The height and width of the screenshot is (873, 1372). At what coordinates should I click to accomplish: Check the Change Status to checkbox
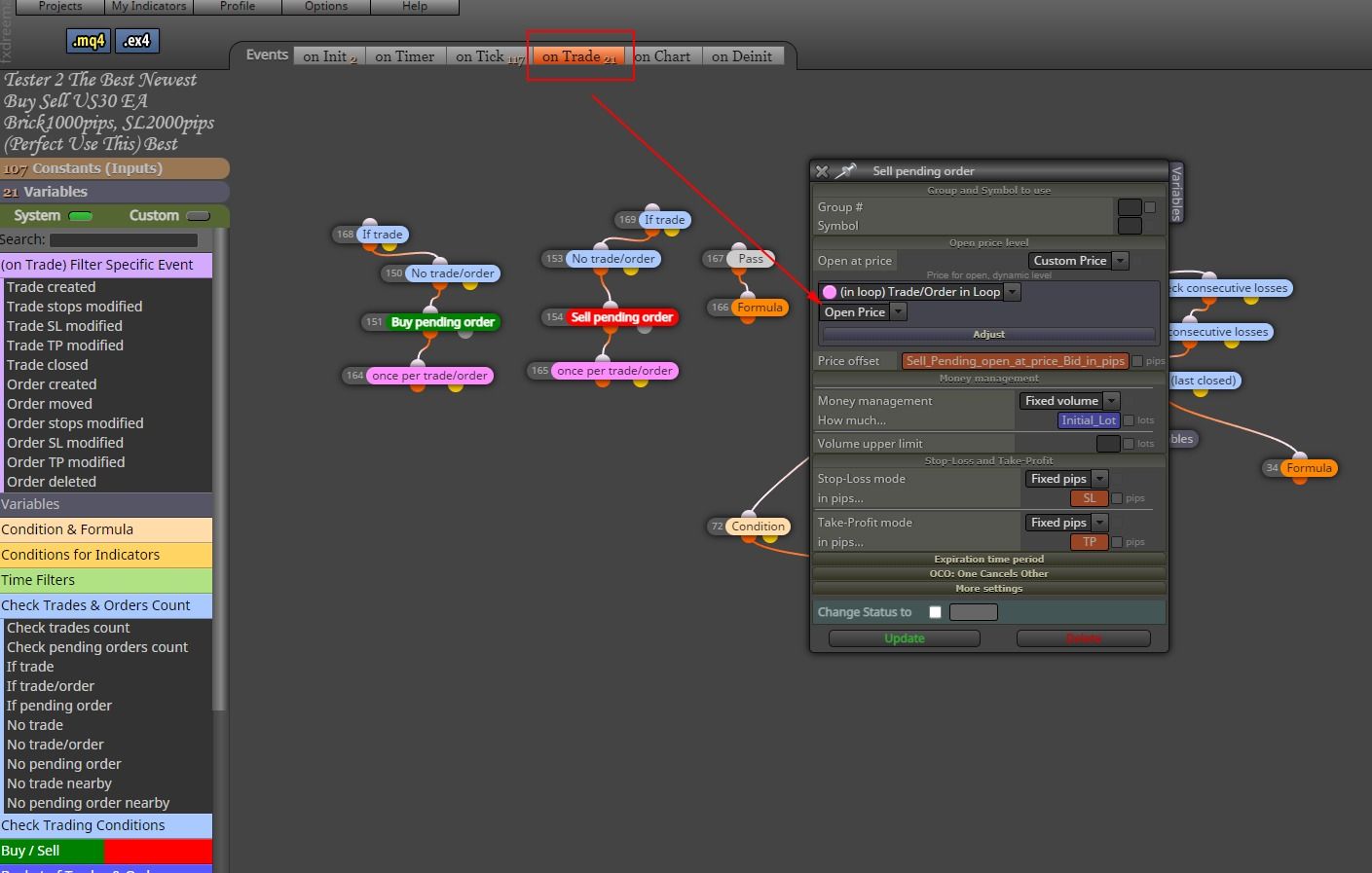tap(935, 612)
